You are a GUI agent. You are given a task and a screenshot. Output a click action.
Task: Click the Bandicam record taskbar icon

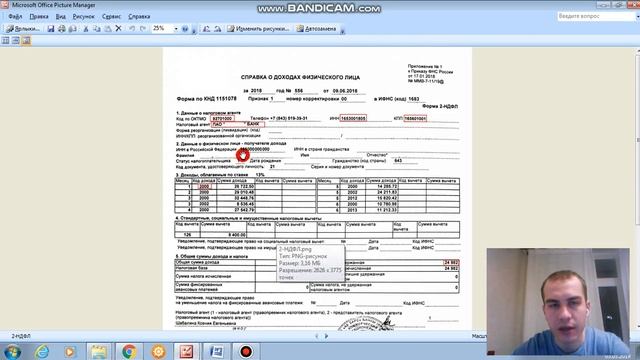pos(246,351)
